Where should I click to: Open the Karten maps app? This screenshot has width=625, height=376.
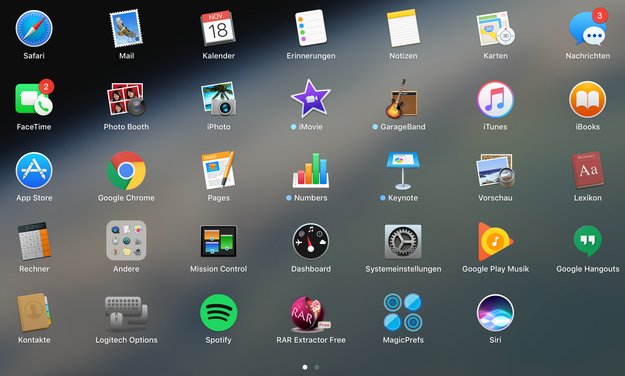point(495,29)
